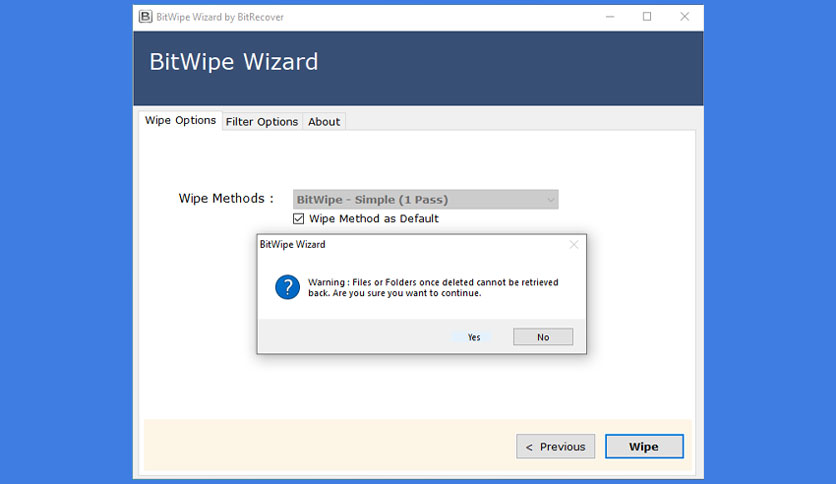Maximize the BitWipe Wizard main window

pyautogui.click(x=647, y=17)
